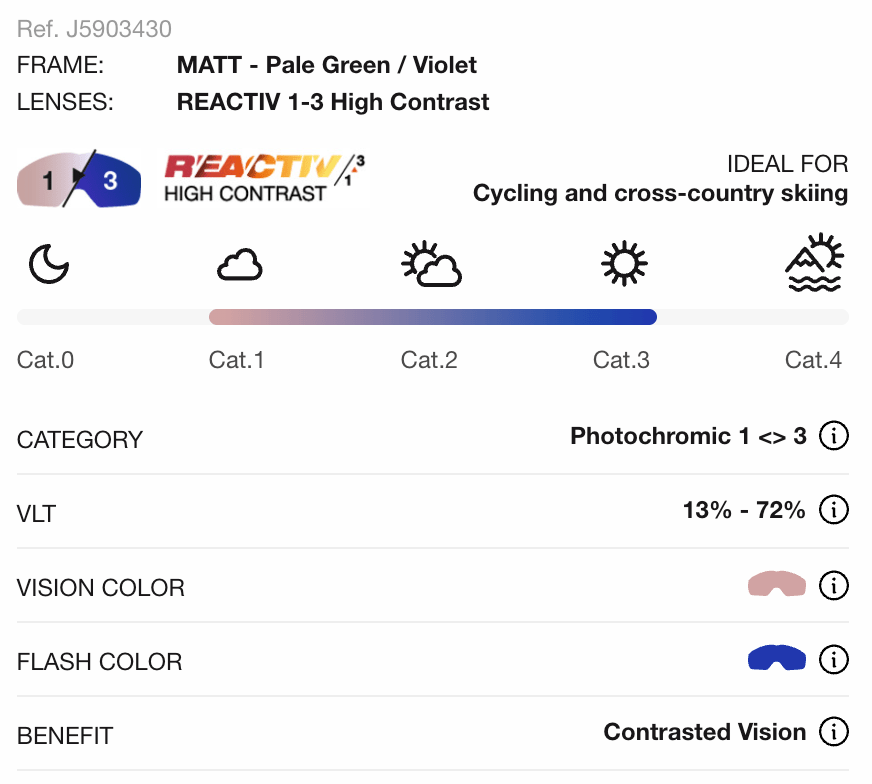The height and width of the screenshot is (784, 872).
Task: Show info for Flash Color
Action: click(833, 659)
